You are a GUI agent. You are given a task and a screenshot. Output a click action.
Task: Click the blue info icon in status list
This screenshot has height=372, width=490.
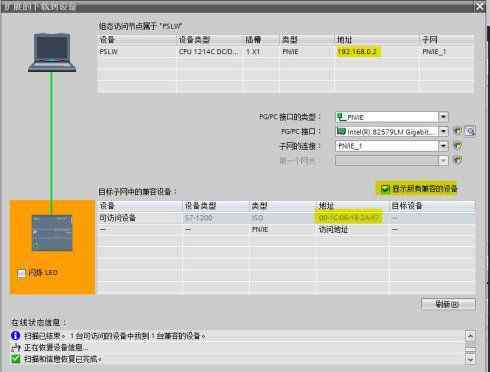tap(16, 335)
